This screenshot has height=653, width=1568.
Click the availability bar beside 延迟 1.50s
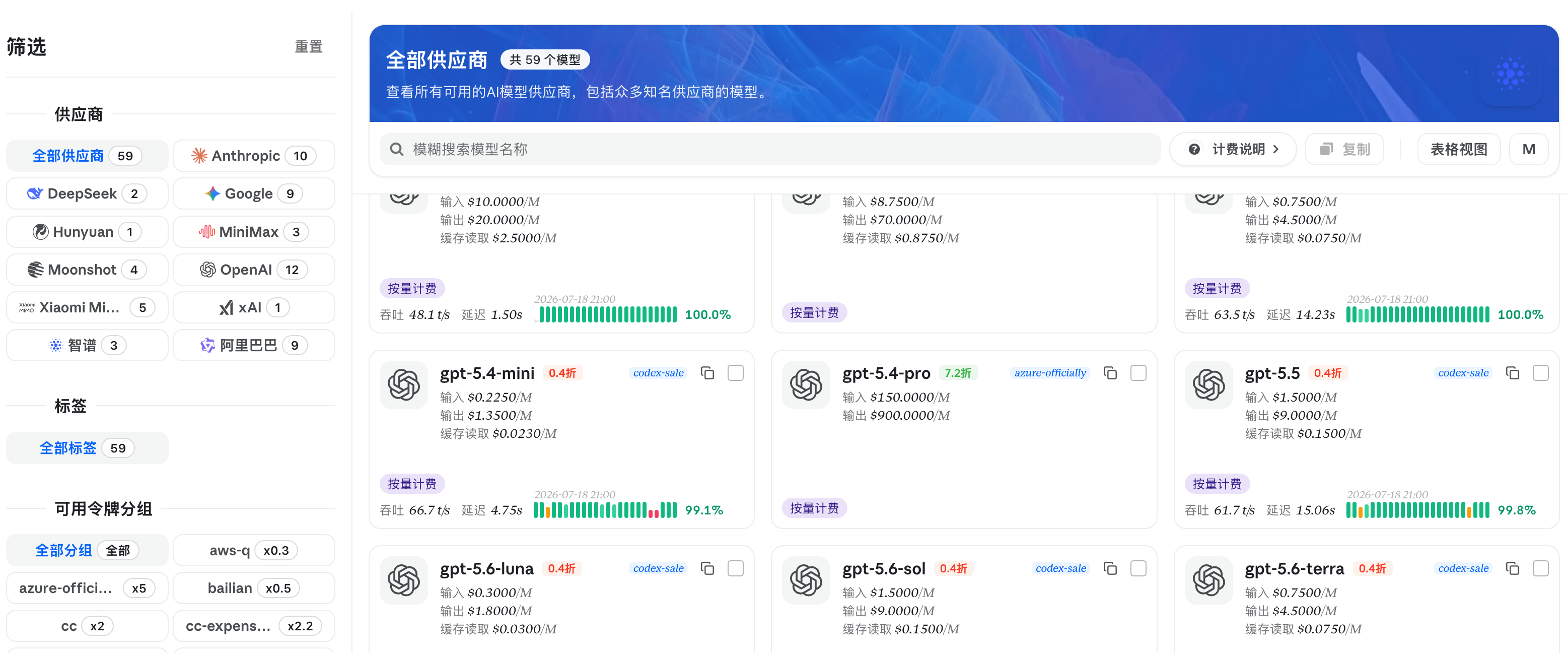point(605,315)
